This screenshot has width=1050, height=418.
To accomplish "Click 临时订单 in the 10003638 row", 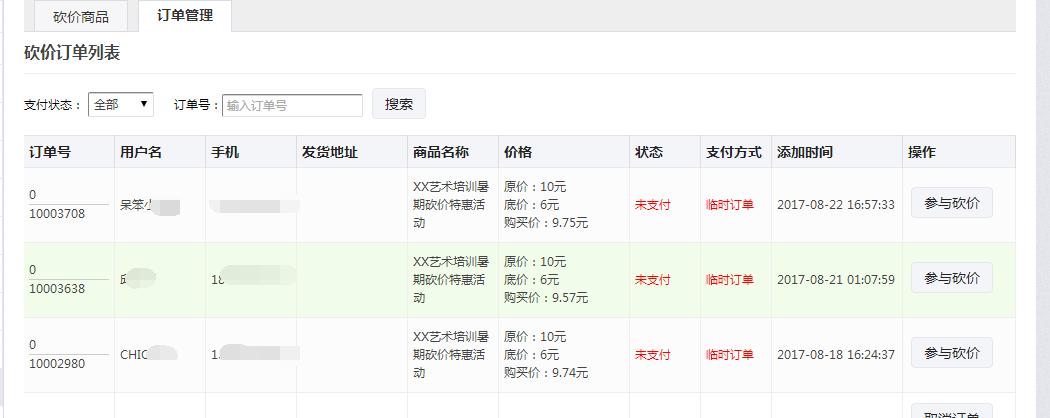I will point(730,280).
